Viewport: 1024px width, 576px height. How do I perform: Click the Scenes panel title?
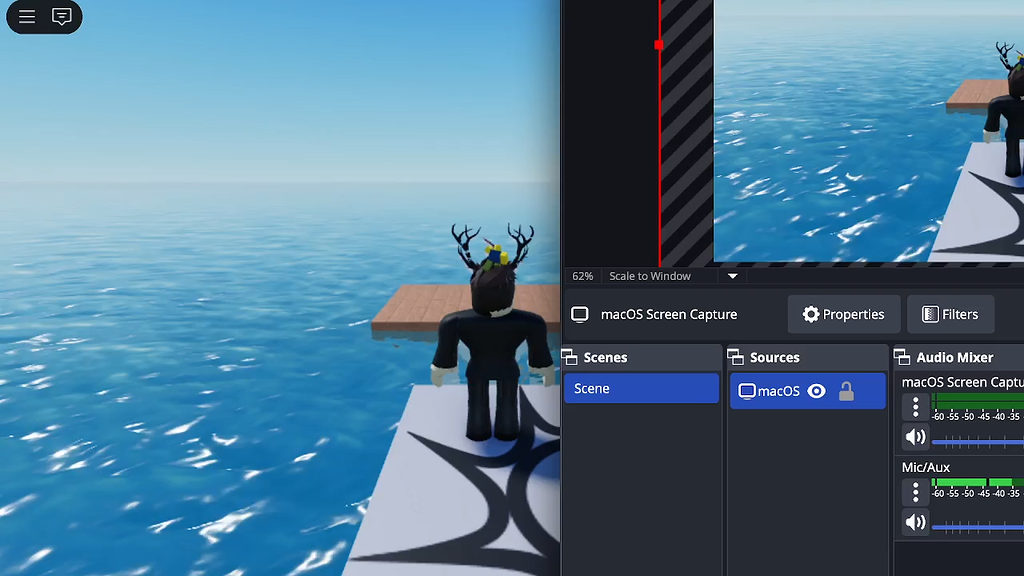tap(605, 357)
